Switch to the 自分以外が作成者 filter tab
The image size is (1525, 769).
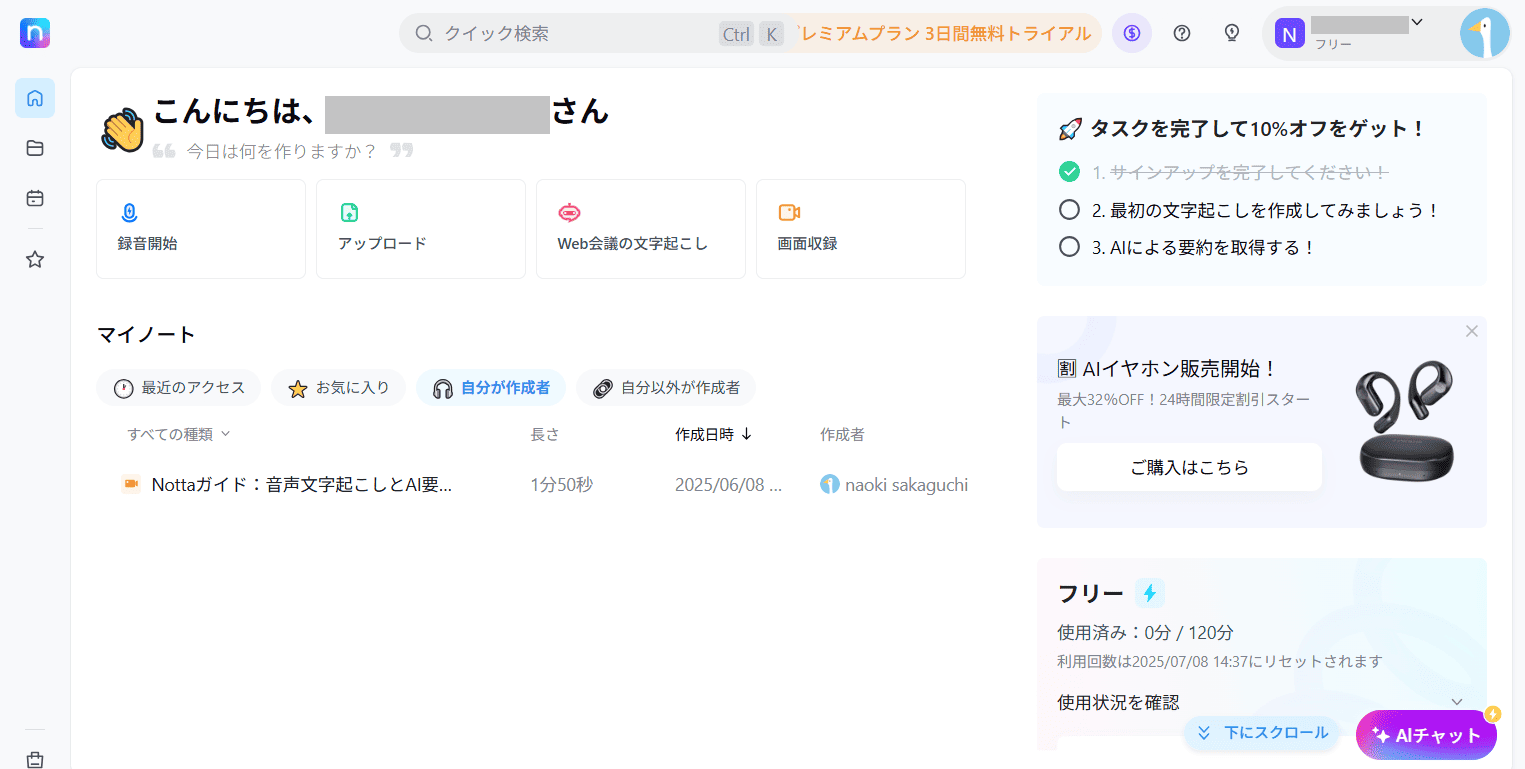click(x=665, y=388)
